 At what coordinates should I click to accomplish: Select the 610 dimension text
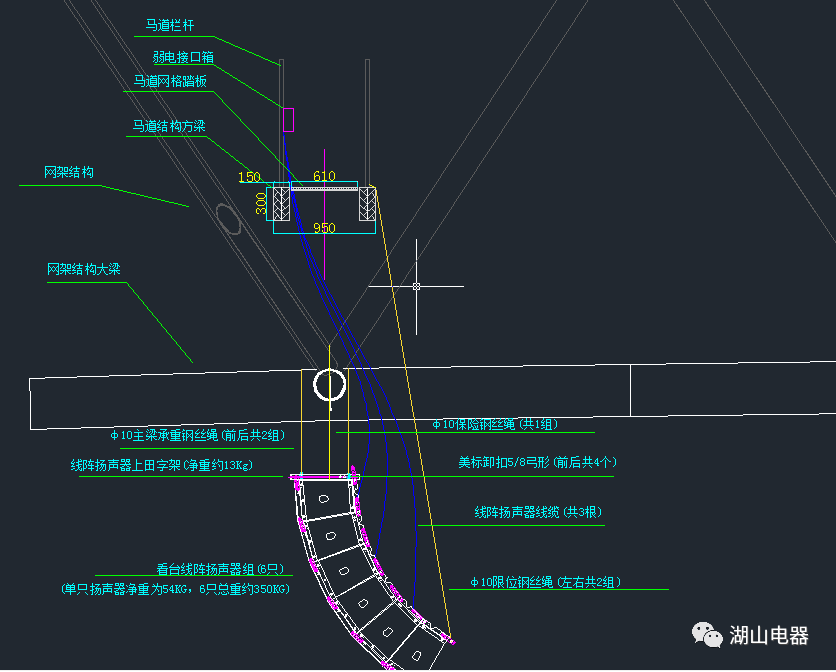[x=324, y=177]
